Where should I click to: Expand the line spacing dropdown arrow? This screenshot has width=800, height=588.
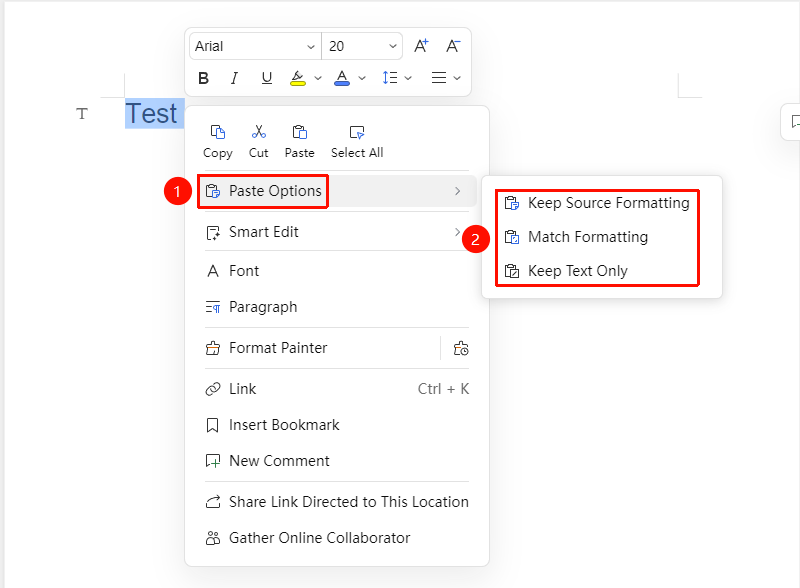click(408, 78)
